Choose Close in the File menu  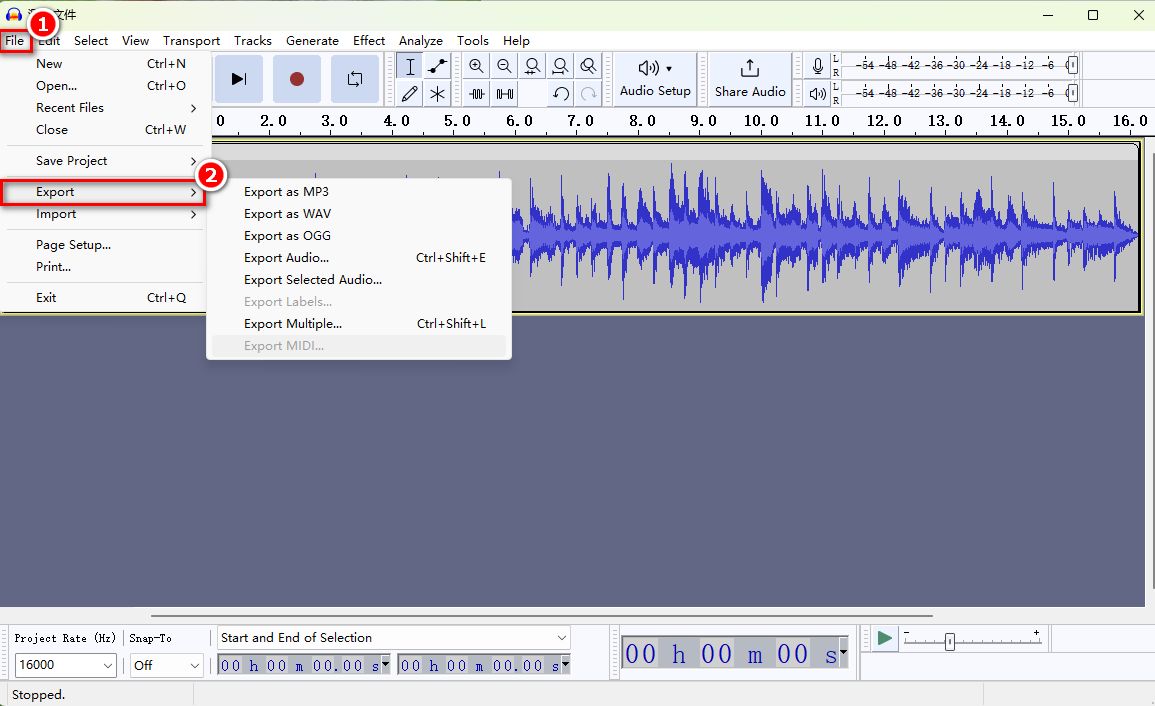point(104,130)
